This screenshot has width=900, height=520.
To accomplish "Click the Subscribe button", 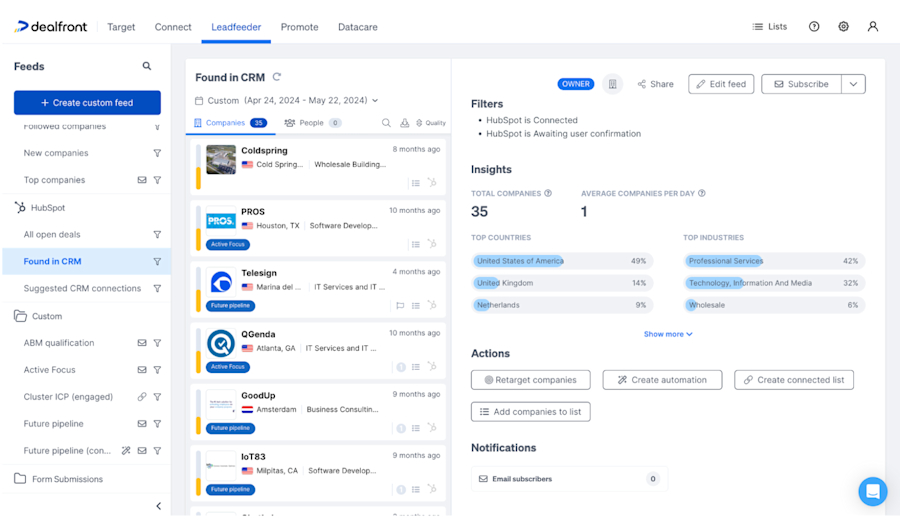I will [x=801, y=84].
